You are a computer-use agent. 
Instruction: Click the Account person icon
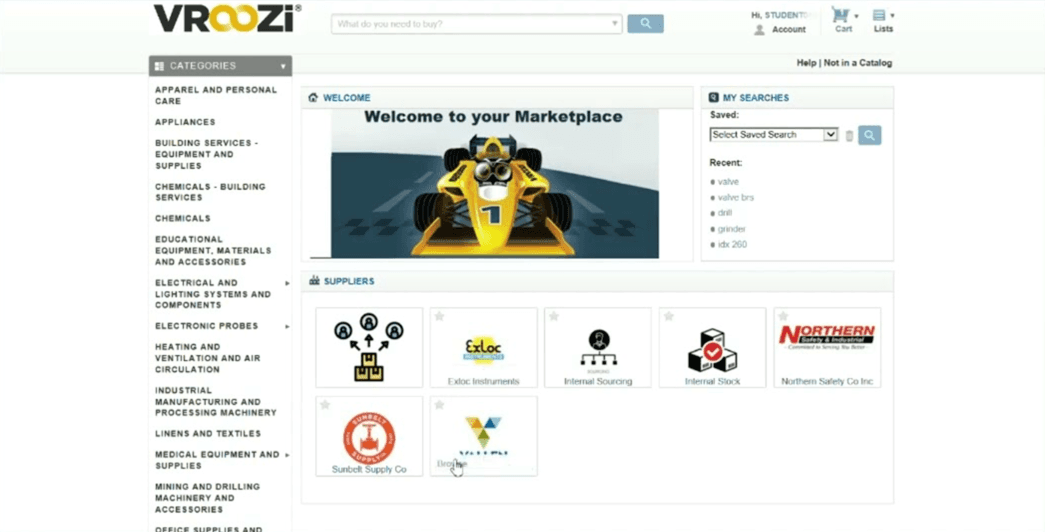click(x=759, y=30)
